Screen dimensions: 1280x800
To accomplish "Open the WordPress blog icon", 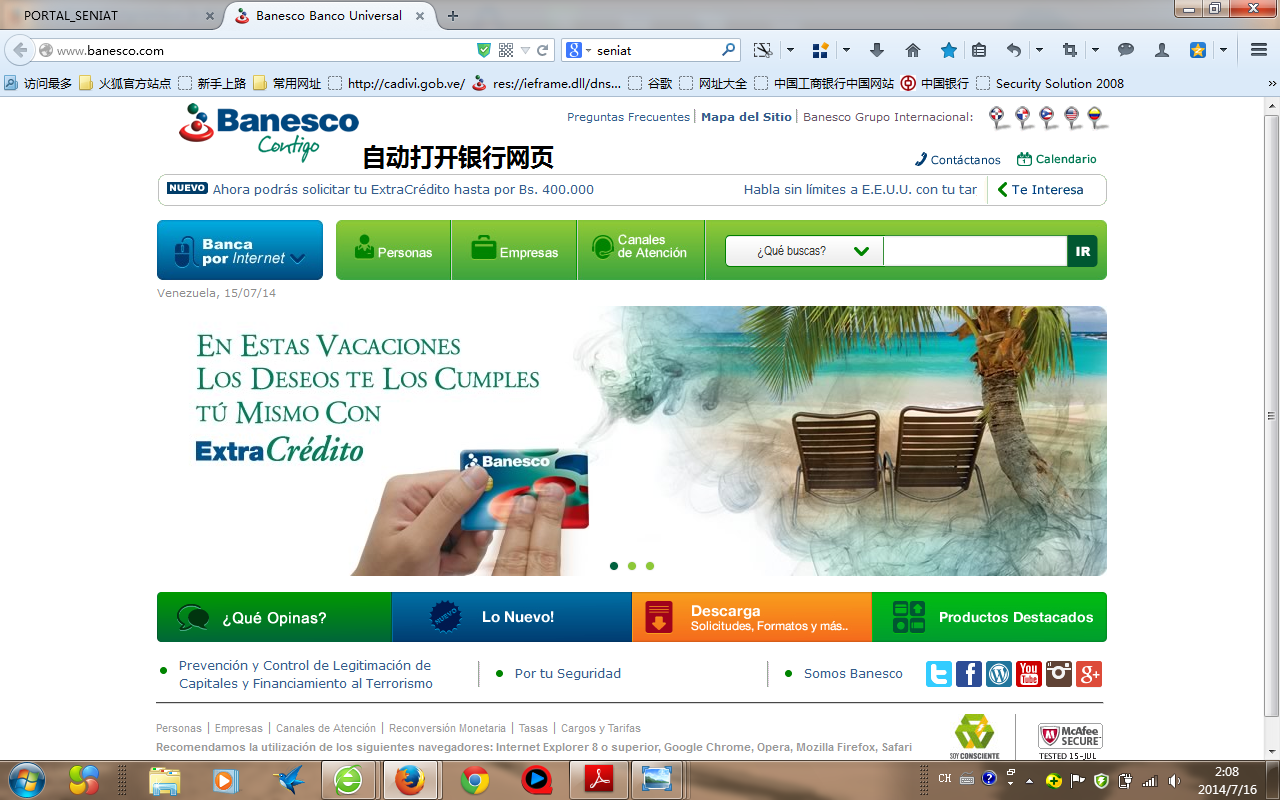I will coord(998,674).
